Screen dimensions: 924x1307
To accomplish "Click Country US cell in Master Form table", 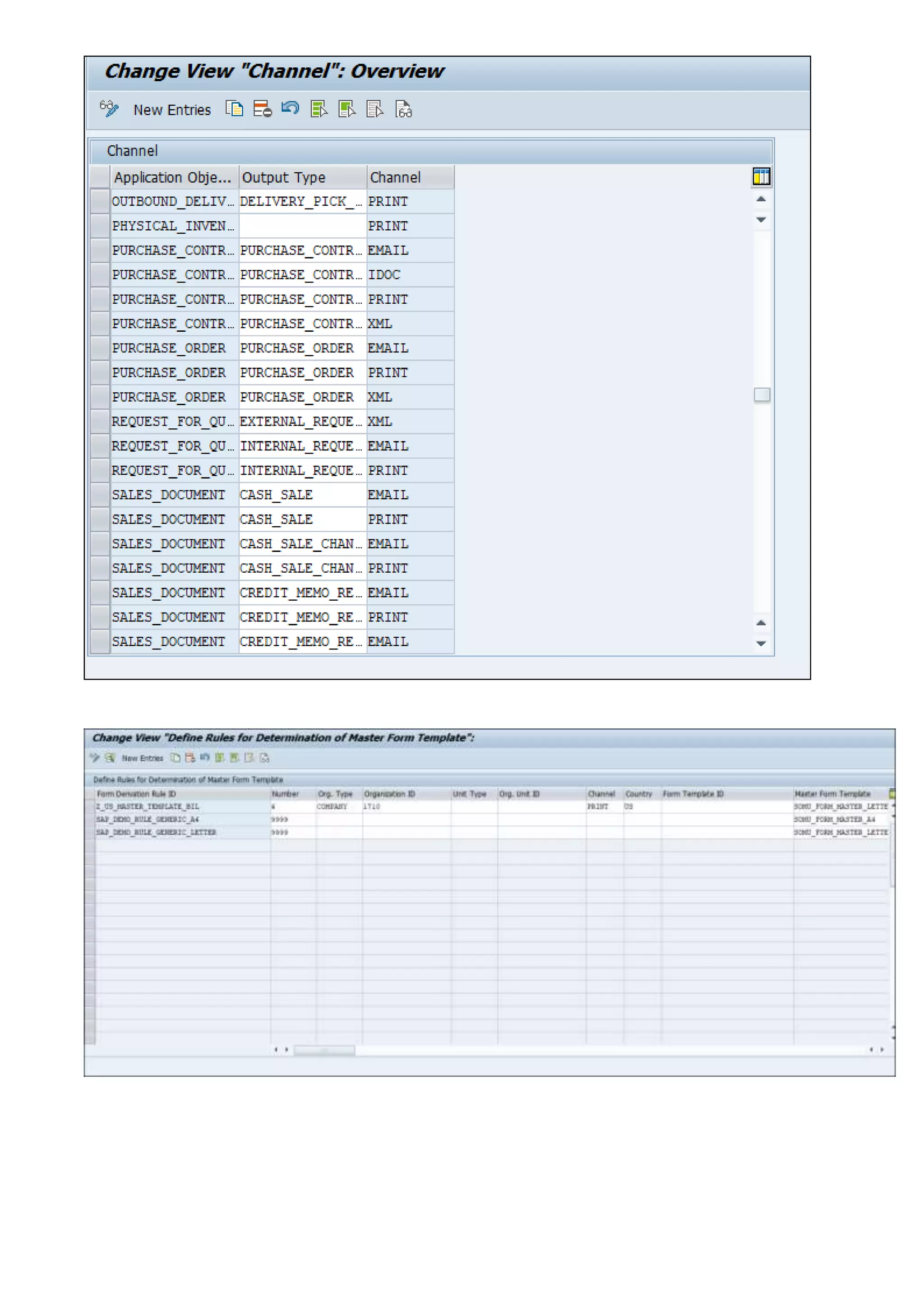I will (642, 806).
